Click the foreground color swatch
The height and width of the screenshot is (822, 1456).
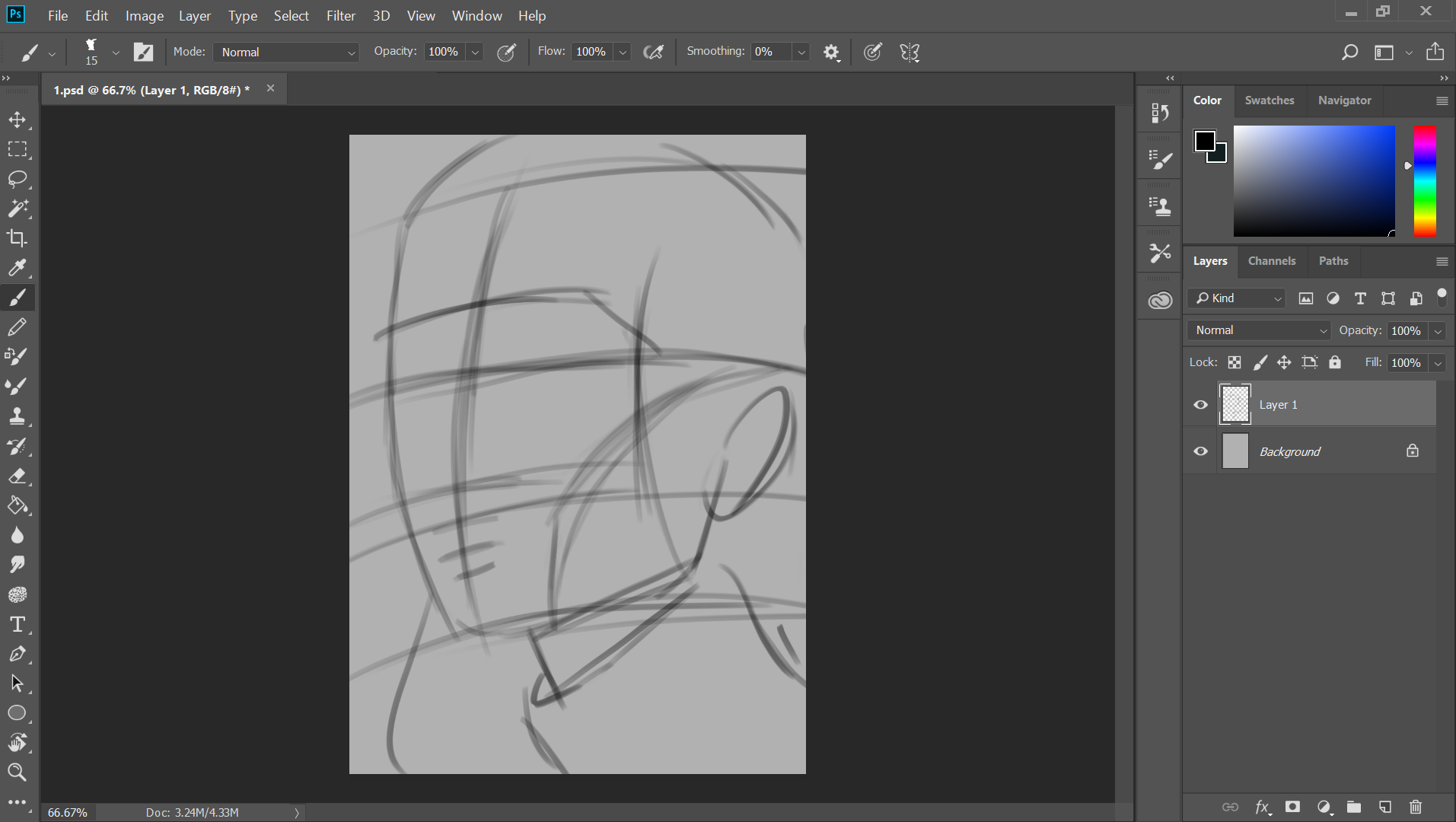pyautogui.click(x=1204, y=141)
